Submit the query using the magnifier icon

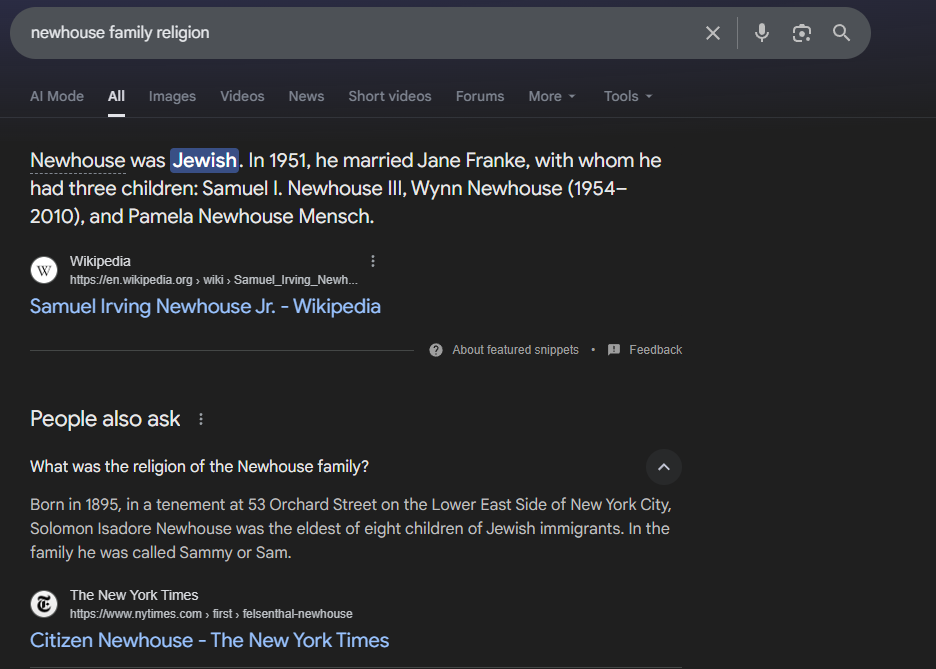pos(842,33)
